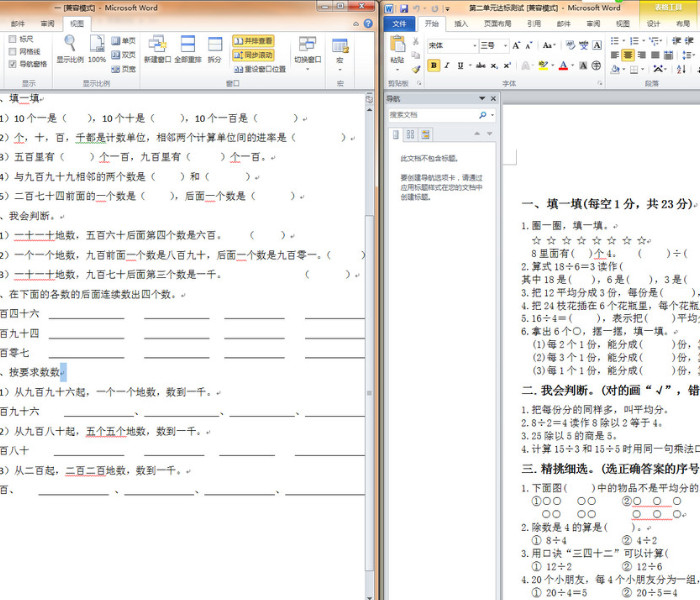Click 重设窗口位置 (reset window position)
Viewport: 700px width, 600px height.
point(259,69)
